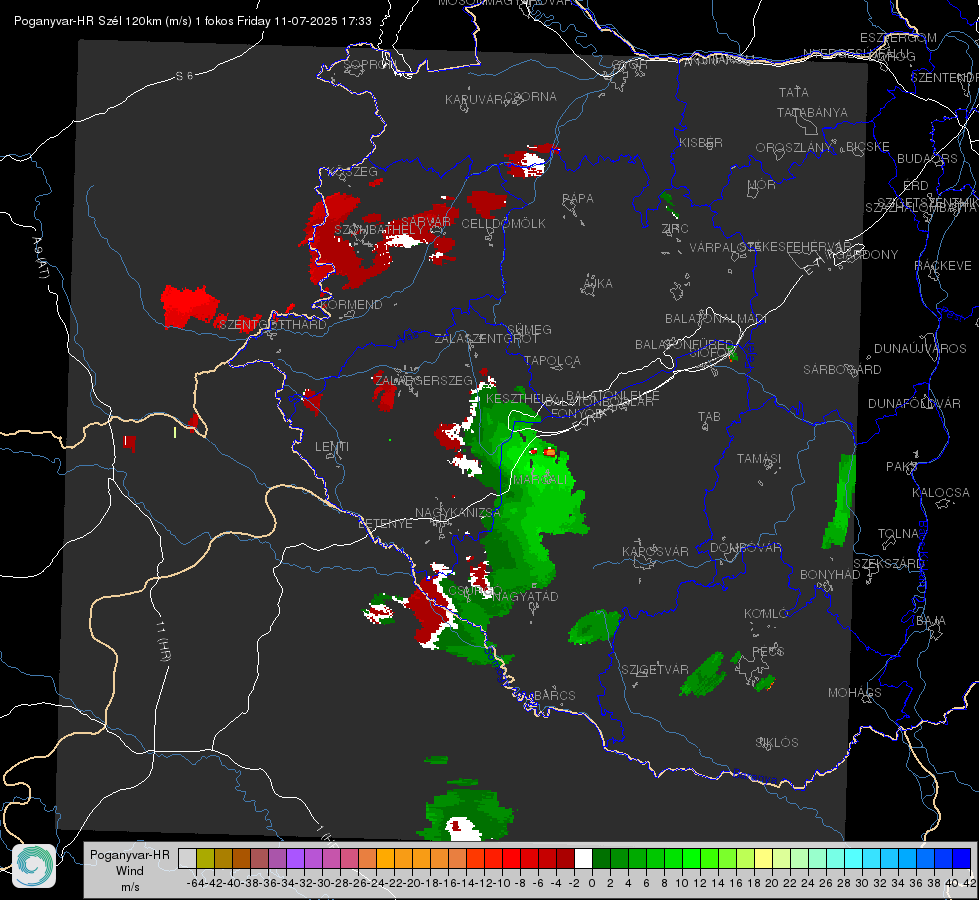The image size is (979, 900).
Task: Click the KOMLO city label
Action: point(766,614)
